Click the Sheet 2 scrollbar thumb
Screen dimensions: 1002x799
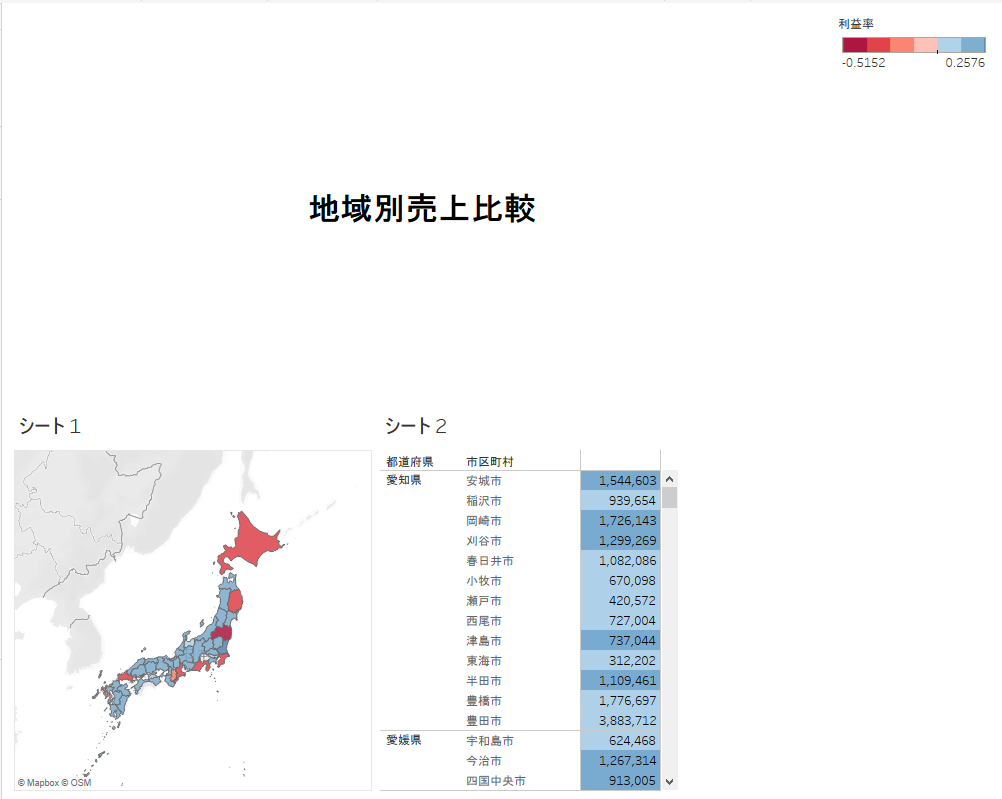[669, 497]
